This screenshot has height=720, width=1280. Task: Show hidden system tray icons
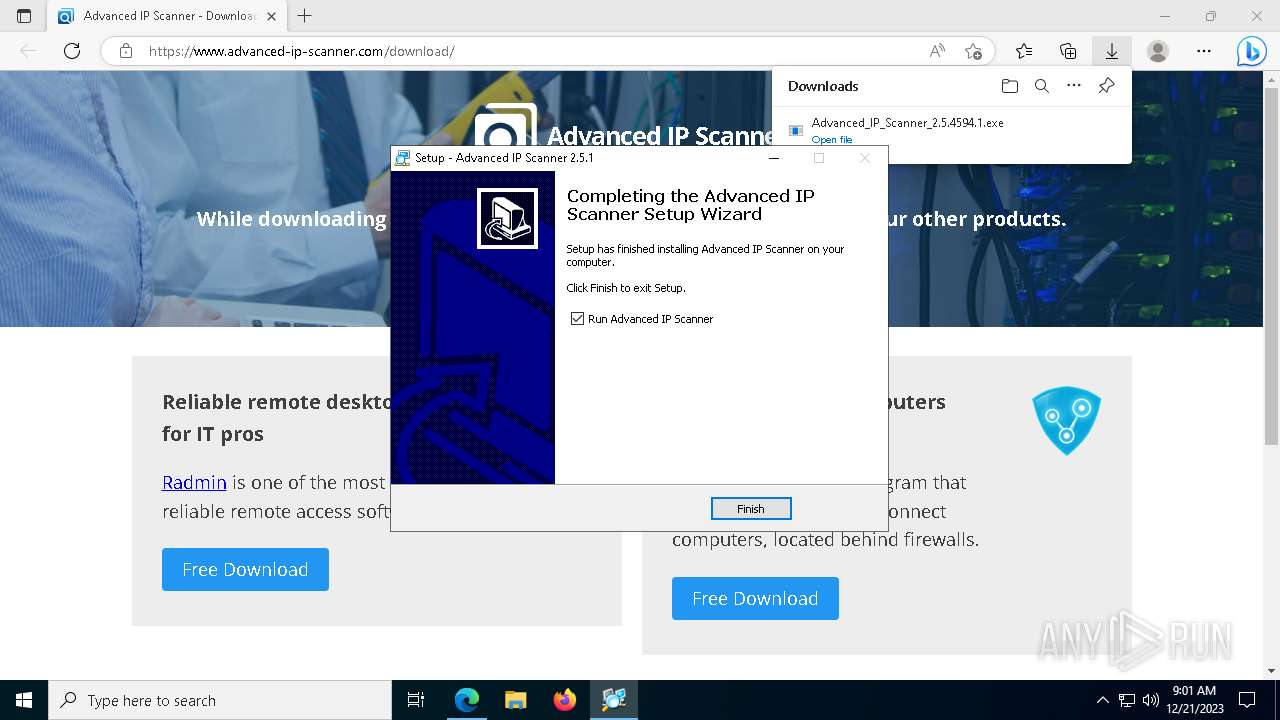[1102, 700]
